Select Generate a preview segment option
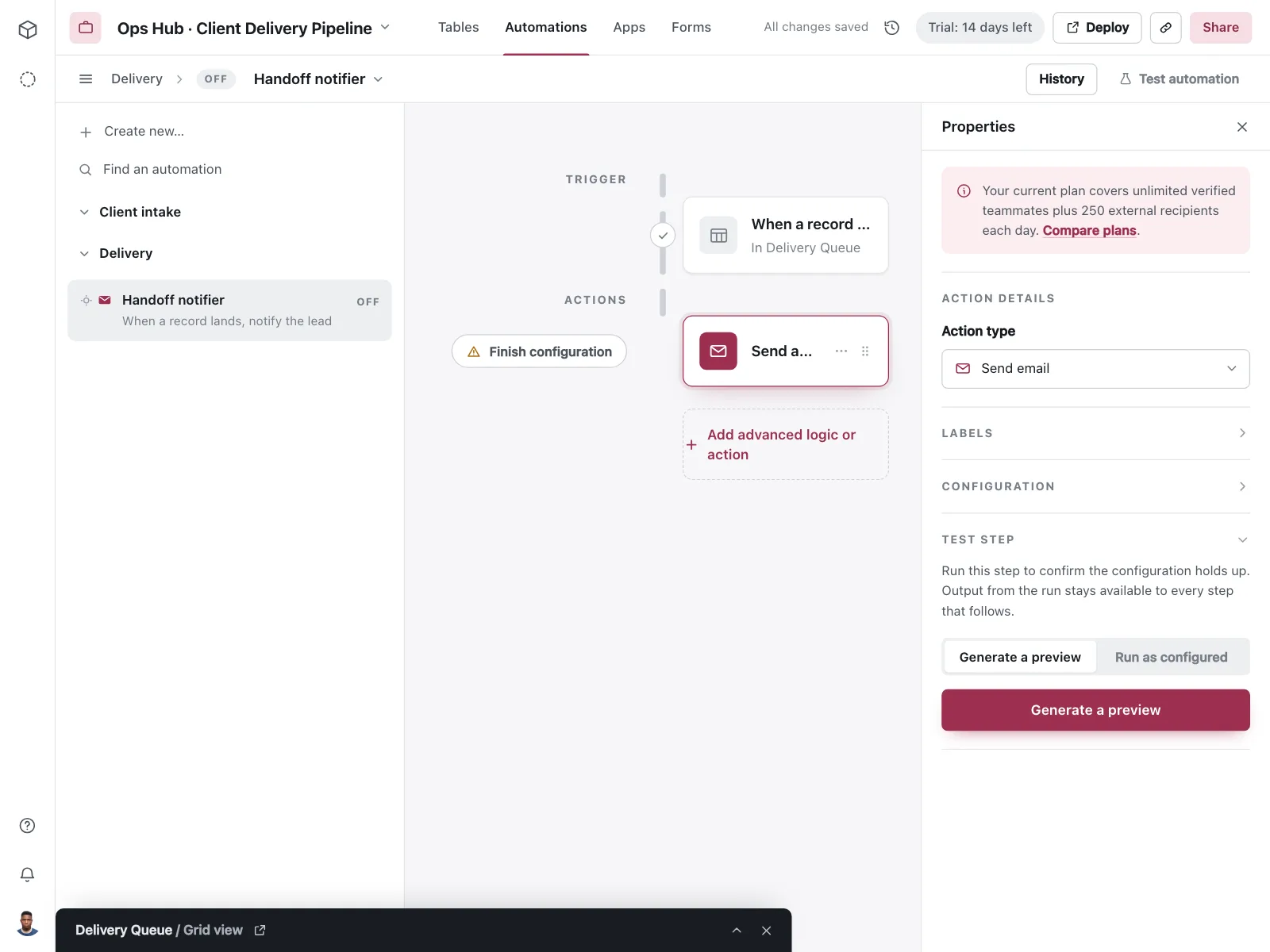 click(1020, 657)
